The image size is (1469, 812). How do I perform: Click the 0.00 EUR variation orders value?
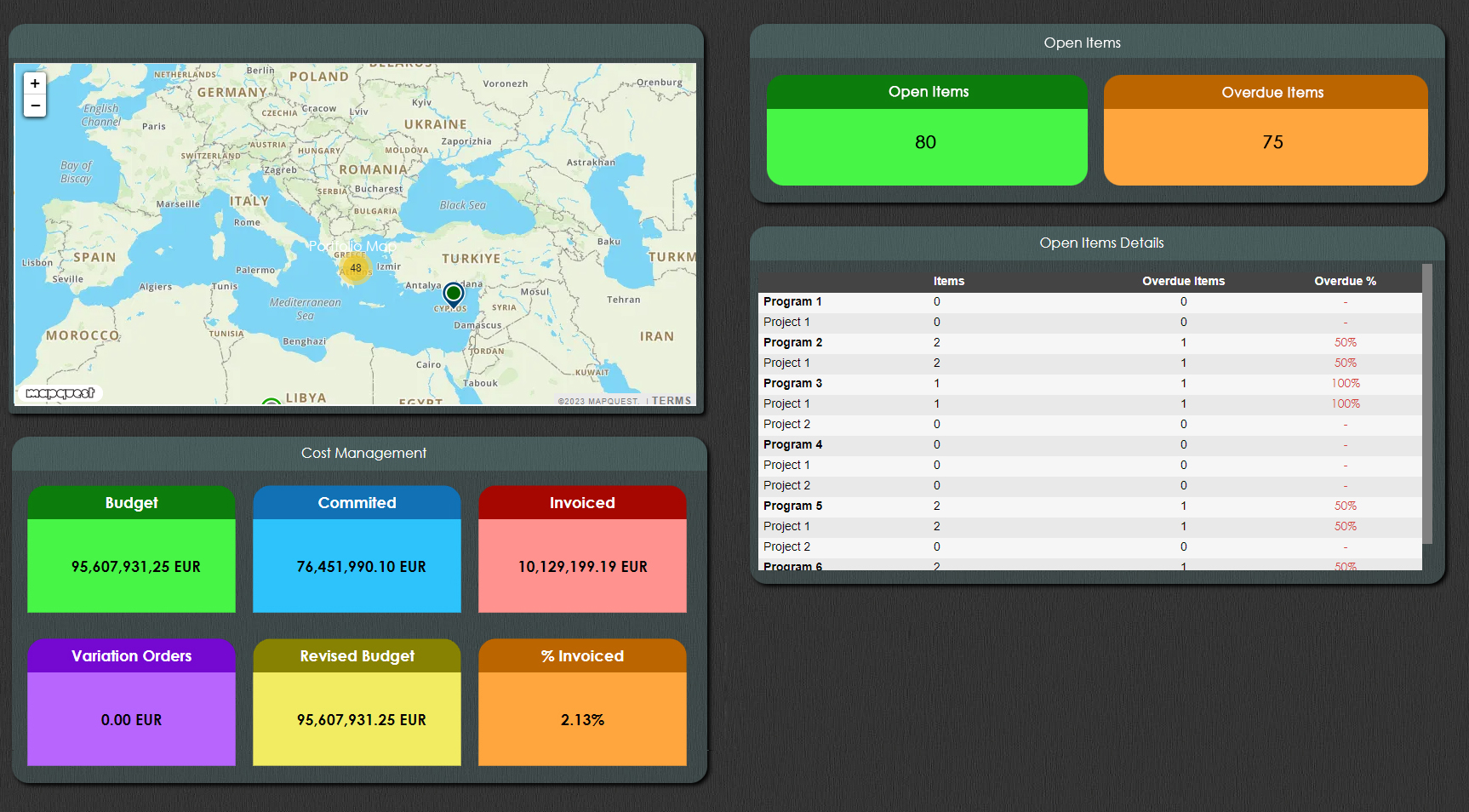tap(131, 720)
